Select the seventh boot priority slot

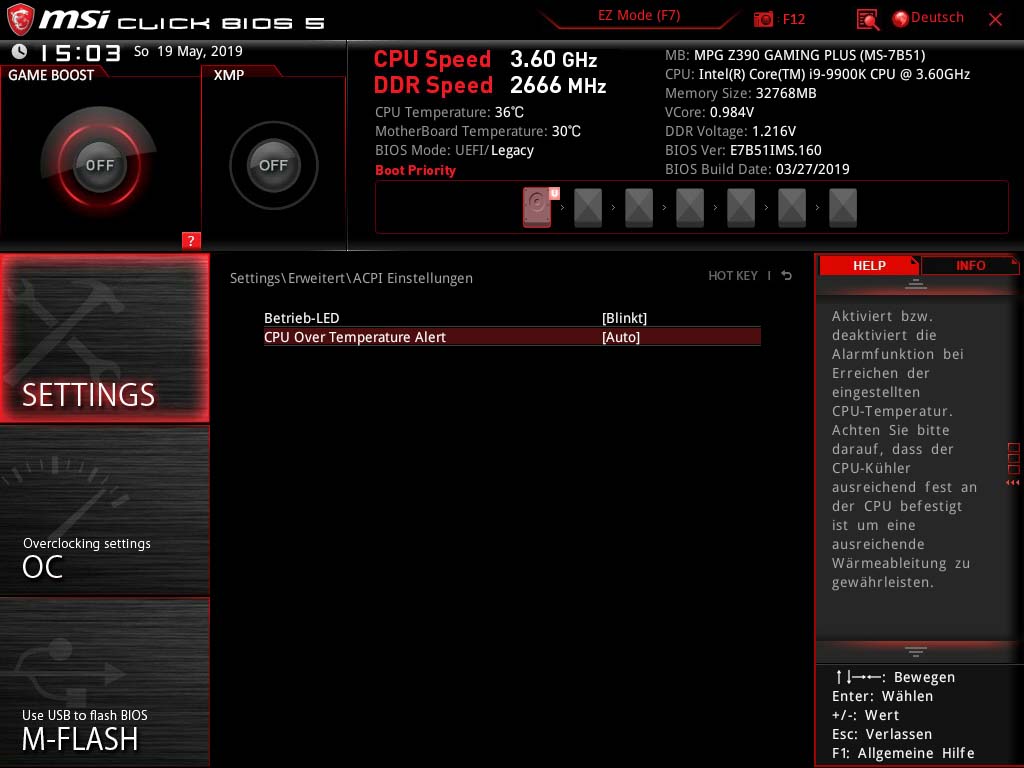click(x=842, y=208)
